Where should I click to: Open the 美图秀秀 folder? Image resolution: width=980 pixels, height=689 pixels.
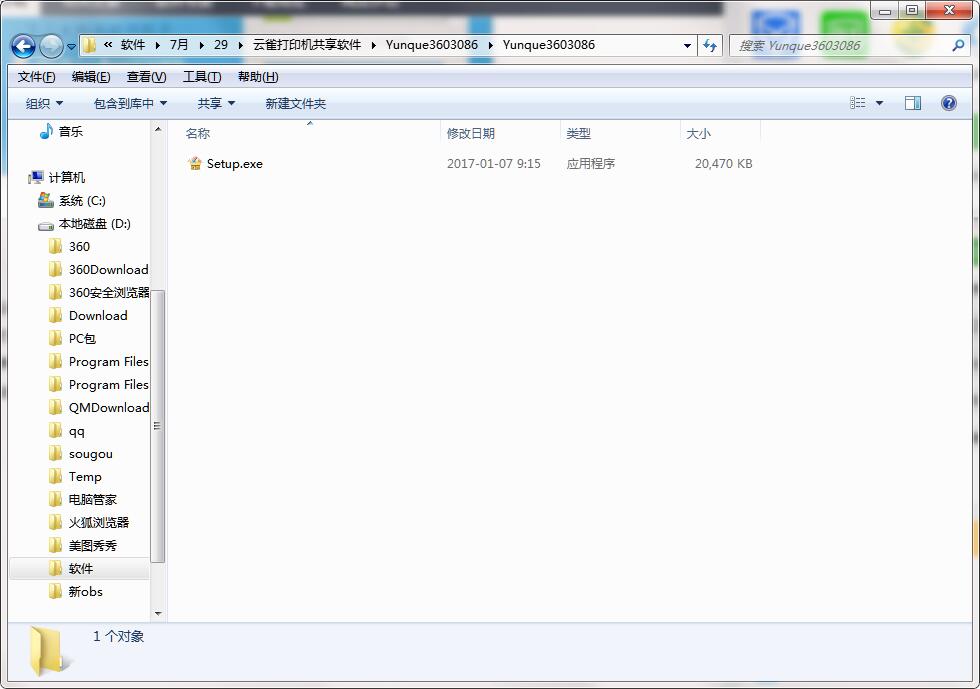pyautogui.click(x=92, y=546)
